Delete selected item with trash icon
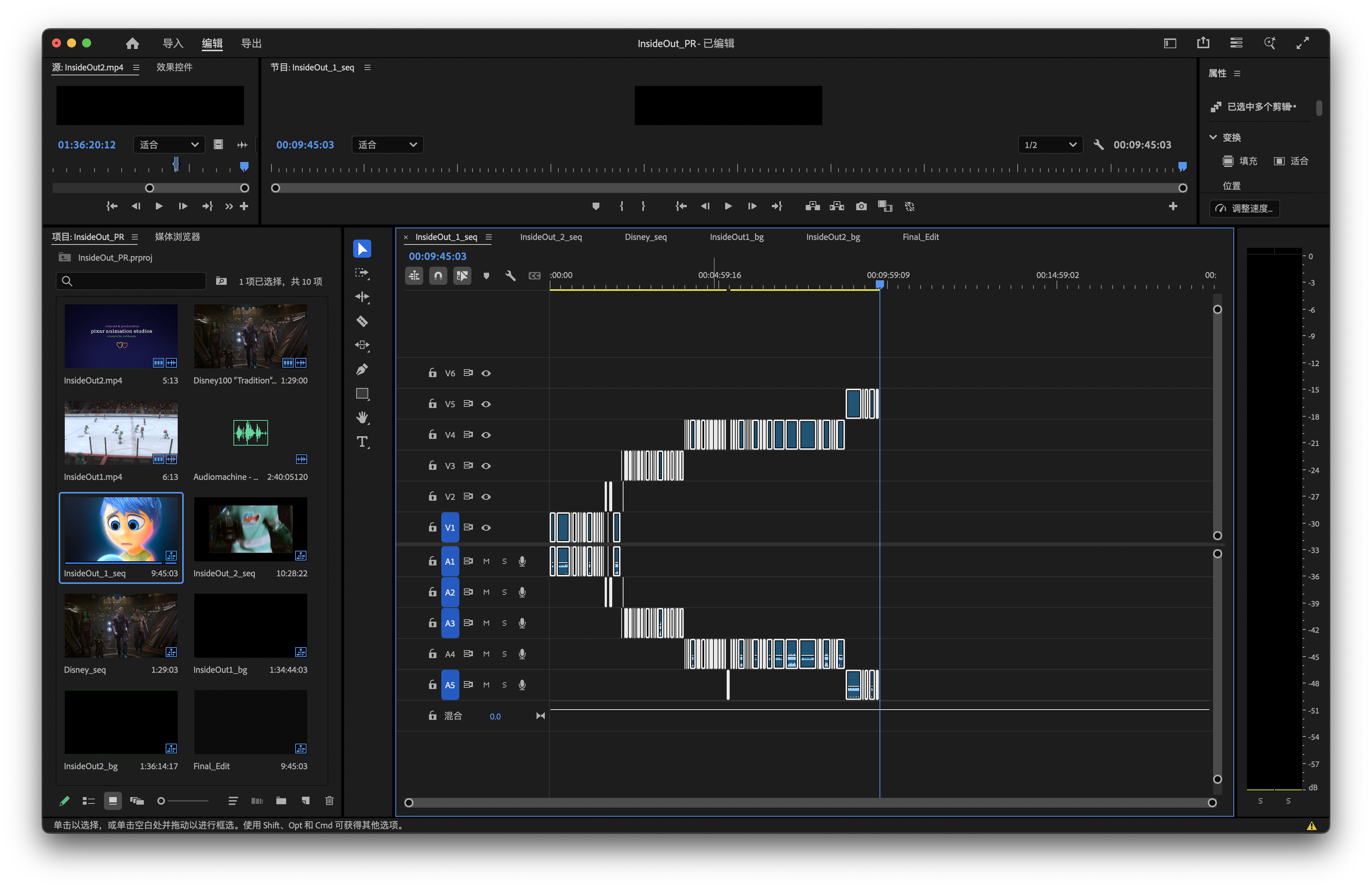1372x889 pixels. (329, 801)
